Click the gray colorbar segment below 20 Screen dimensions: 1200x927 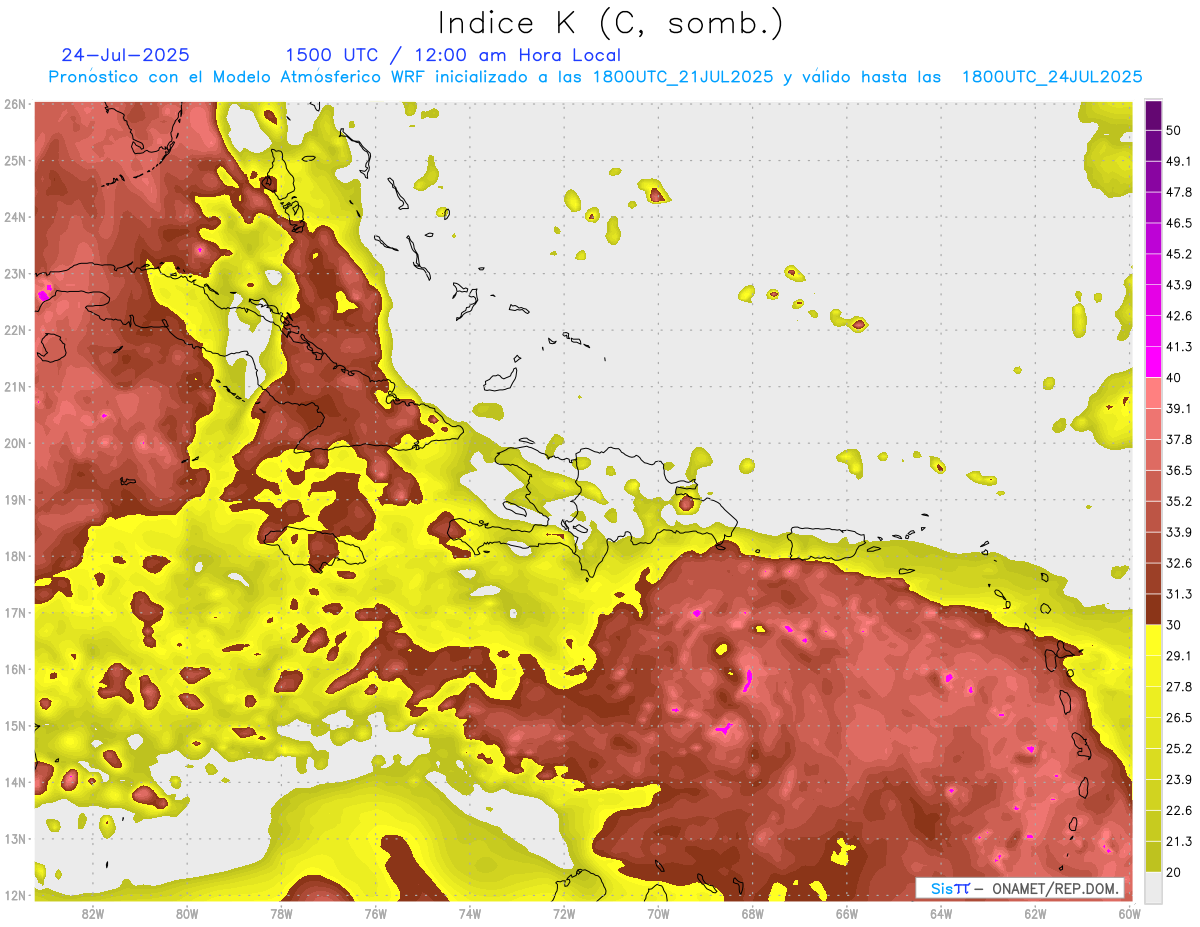(1153, 886)
